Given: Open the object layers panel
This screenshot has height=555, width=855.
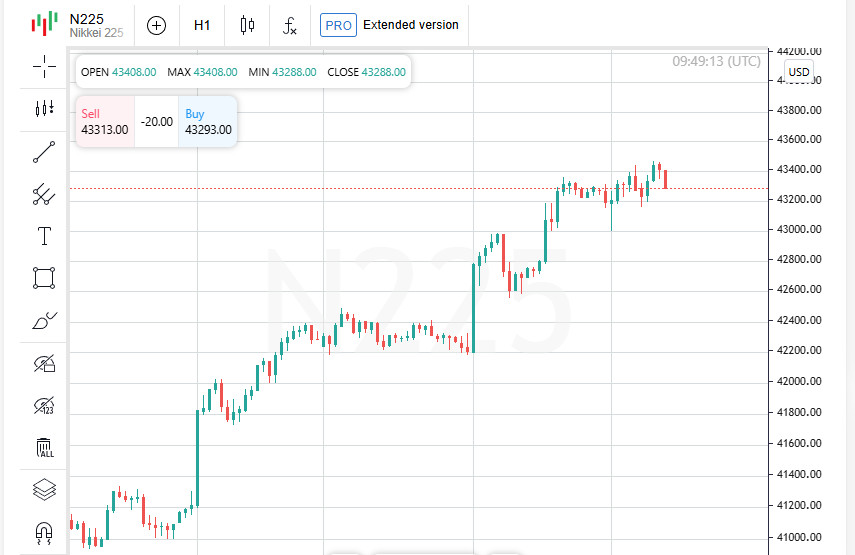Looking at the screenshot, I should point(44,489).
